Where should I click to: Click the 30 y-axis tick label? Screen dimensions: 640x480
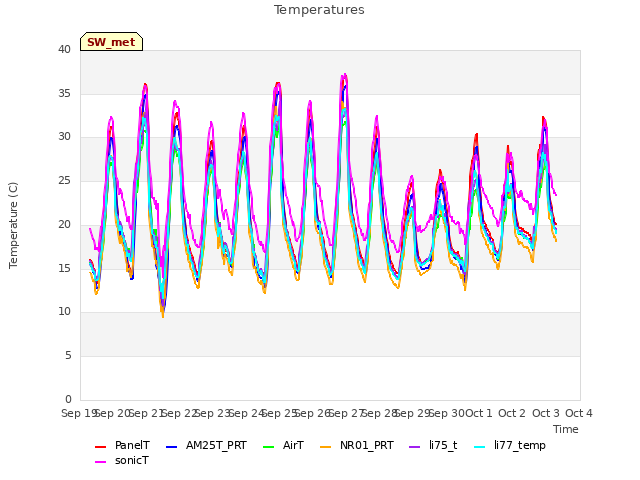coord(64,137)
